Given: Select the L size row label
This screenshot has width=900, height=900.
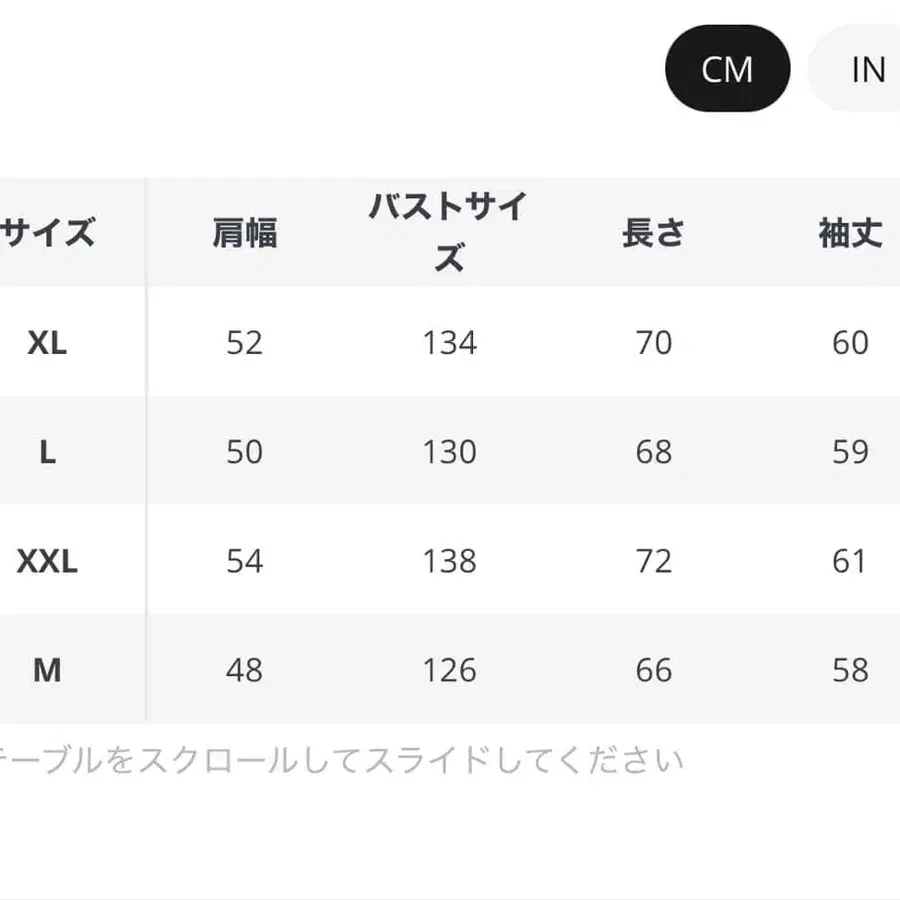Looking at the screenshot, I should [x=48, y=452].
